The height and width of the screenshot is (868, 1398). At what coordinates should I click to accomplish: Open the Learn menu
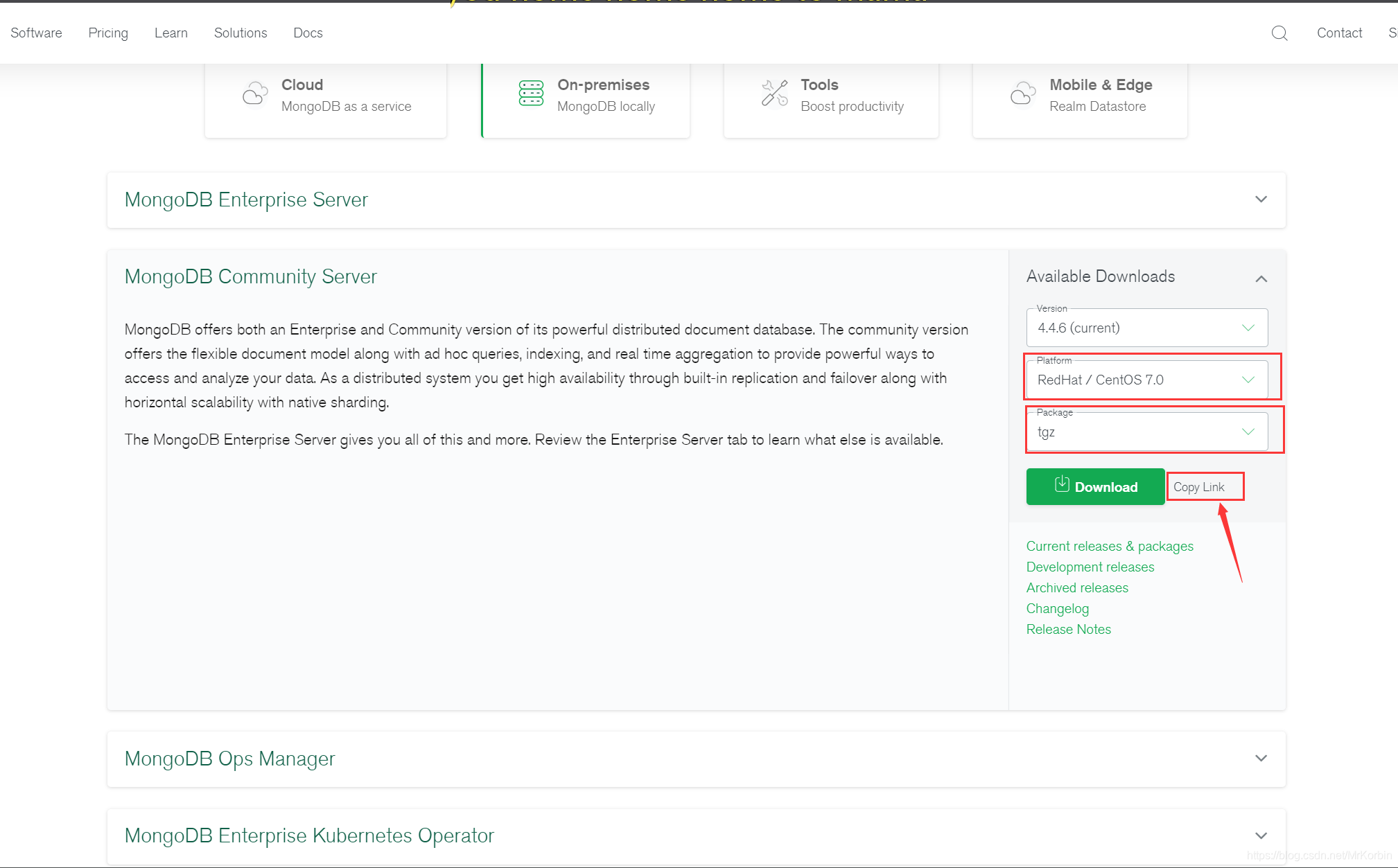(171, 33)
